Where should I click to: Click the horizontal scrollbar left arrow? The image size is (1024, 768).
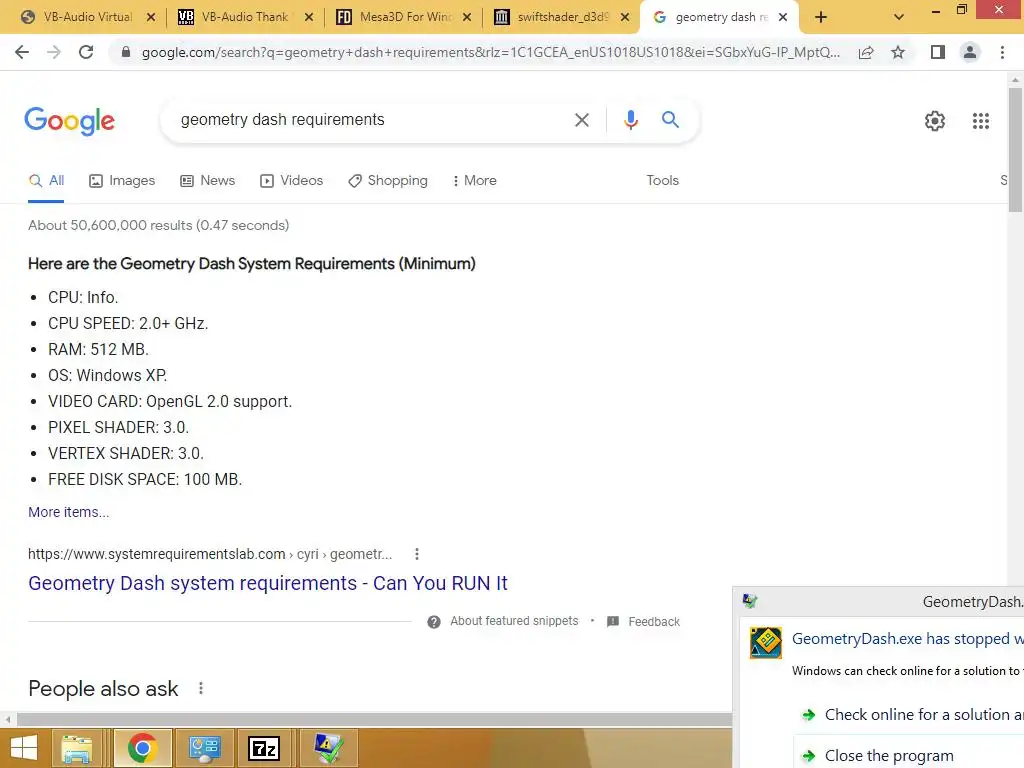tap(8, 720)
